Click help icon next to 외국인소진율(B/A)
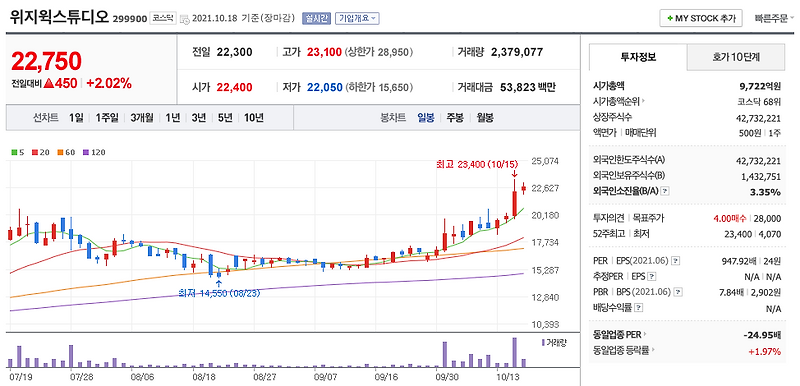 pos(665,192)
